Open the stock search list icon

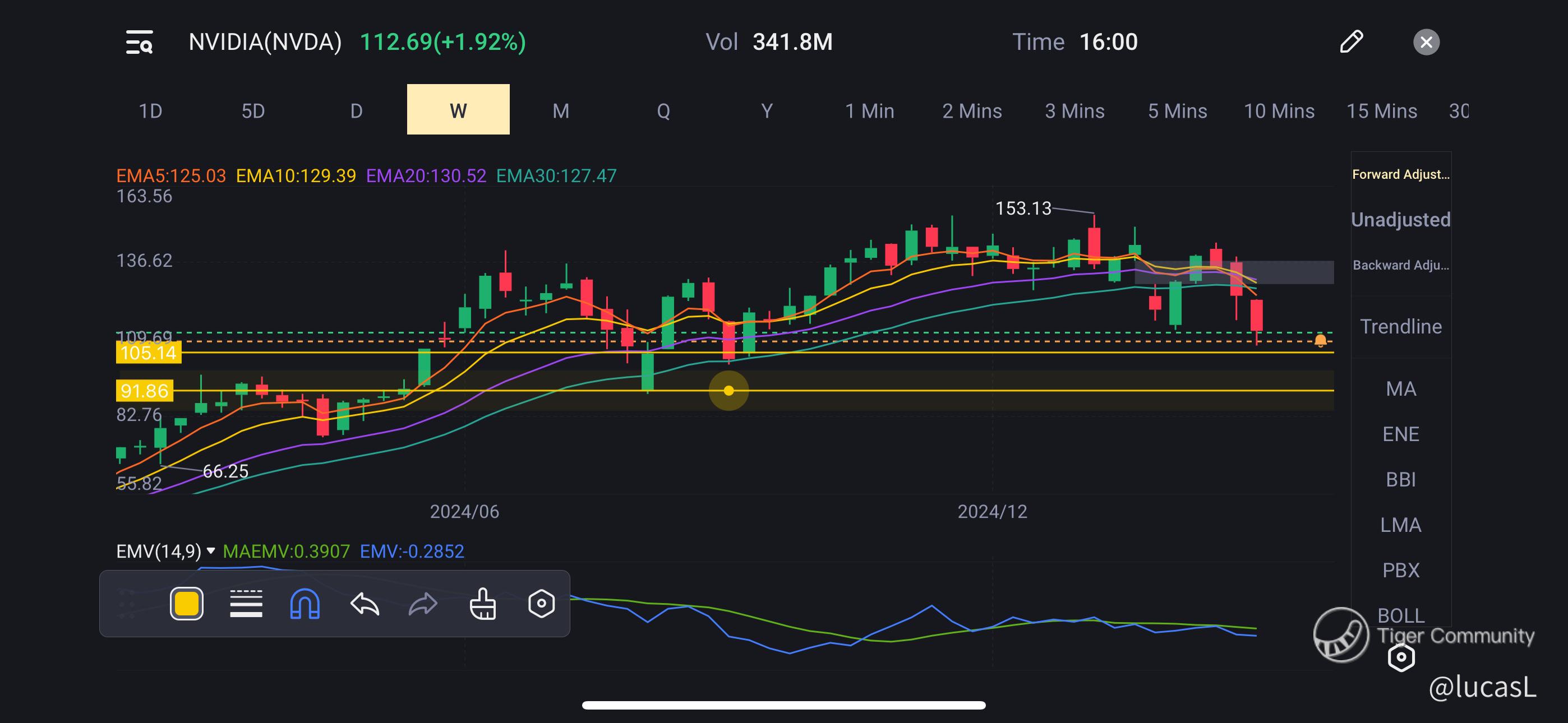tap(140, 42)
